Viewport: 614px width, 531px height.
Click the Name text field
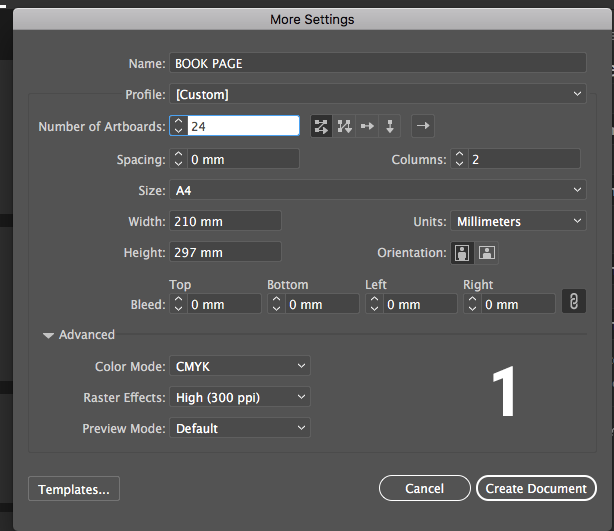pyautogui.click(x=379, y=63)
